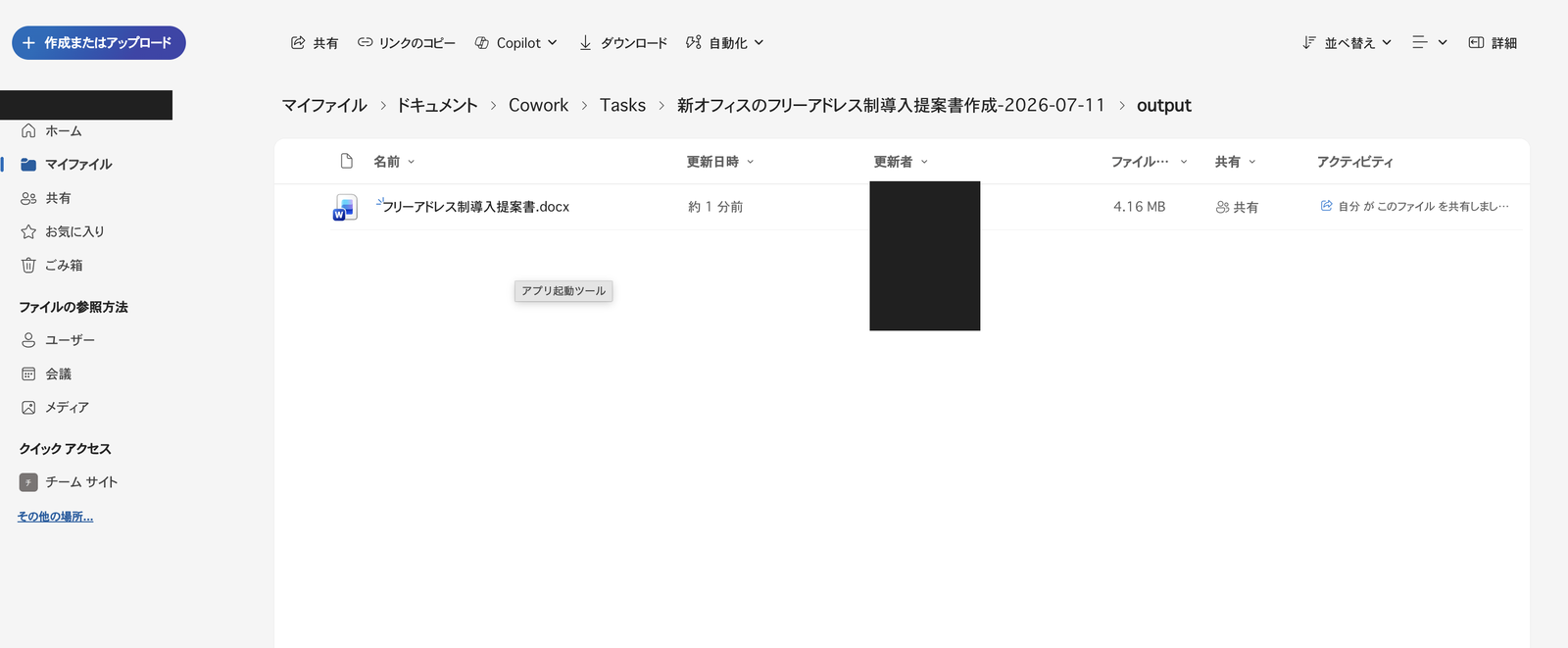This screenshot has height=648, width=1568.
Task: Open the 並べ替え sort menu
Action: [x=1347, y=43]
